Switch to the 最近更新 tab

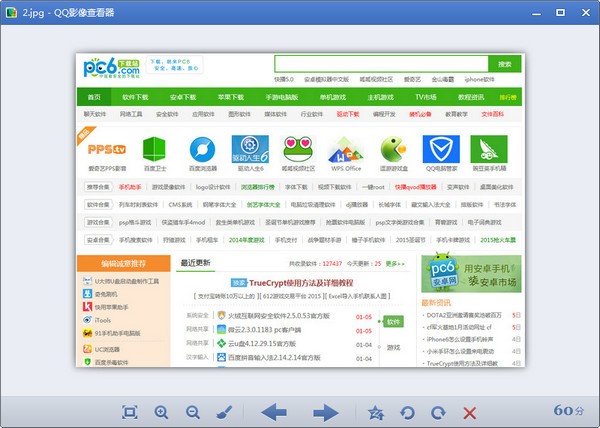click(196, 263)
